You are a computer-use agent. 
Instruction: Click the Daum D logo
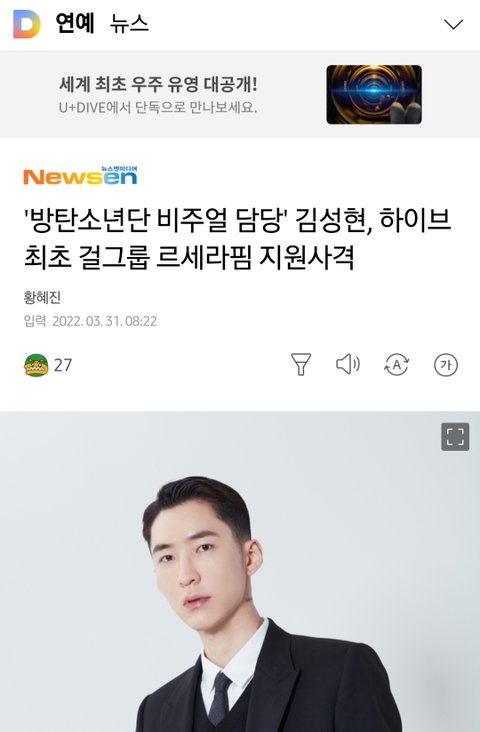pos(27,24)
